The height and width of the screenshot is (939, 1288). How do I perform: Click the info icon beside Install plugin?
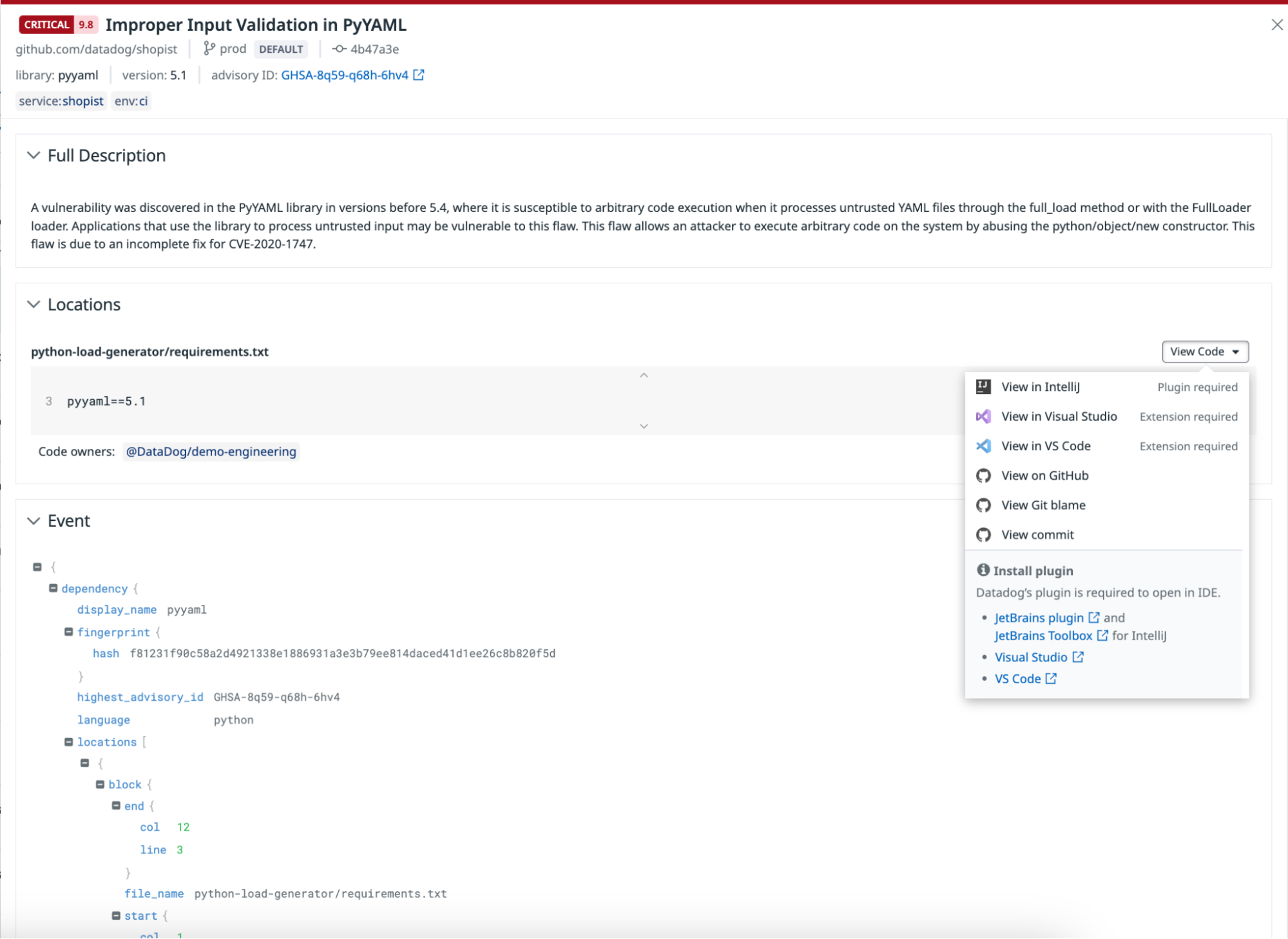click(x=983, y=570)
